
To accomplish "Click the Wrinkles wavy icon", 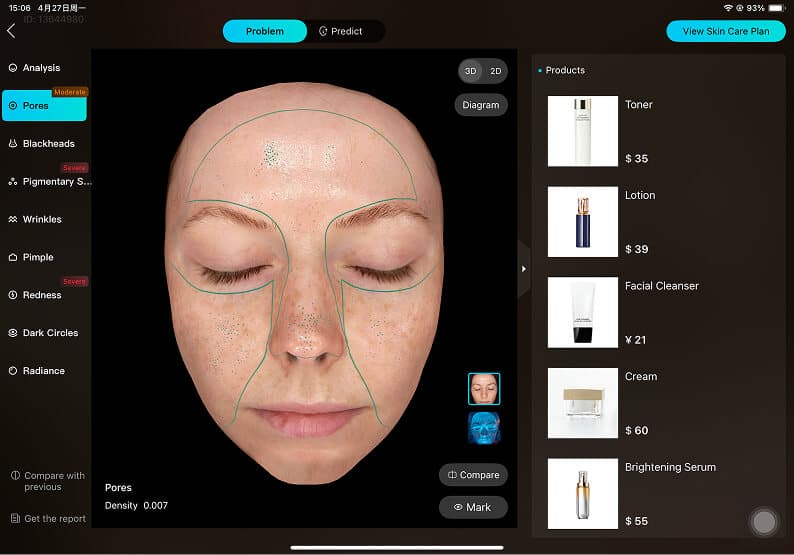I will point(13,219).
